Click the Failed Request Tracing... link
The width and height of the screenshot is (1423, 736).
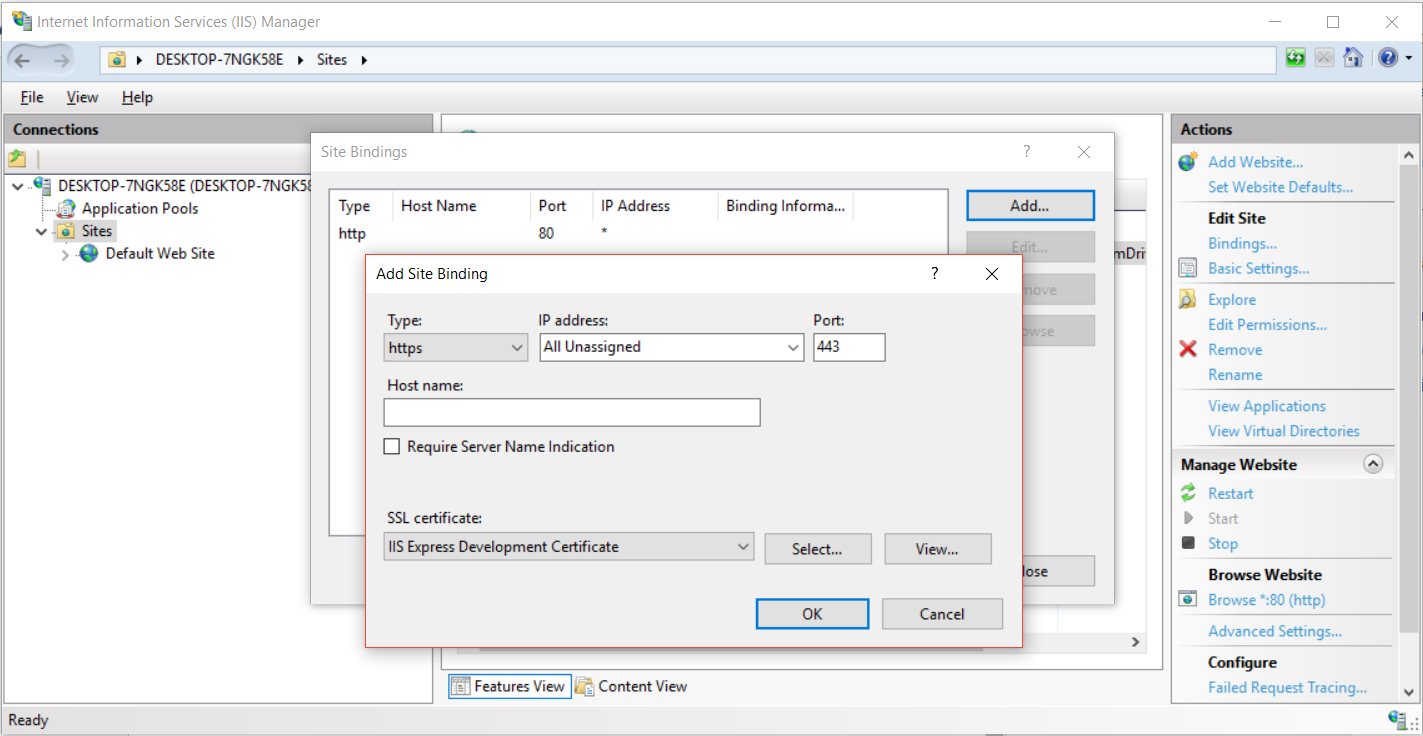[1287, 687]
